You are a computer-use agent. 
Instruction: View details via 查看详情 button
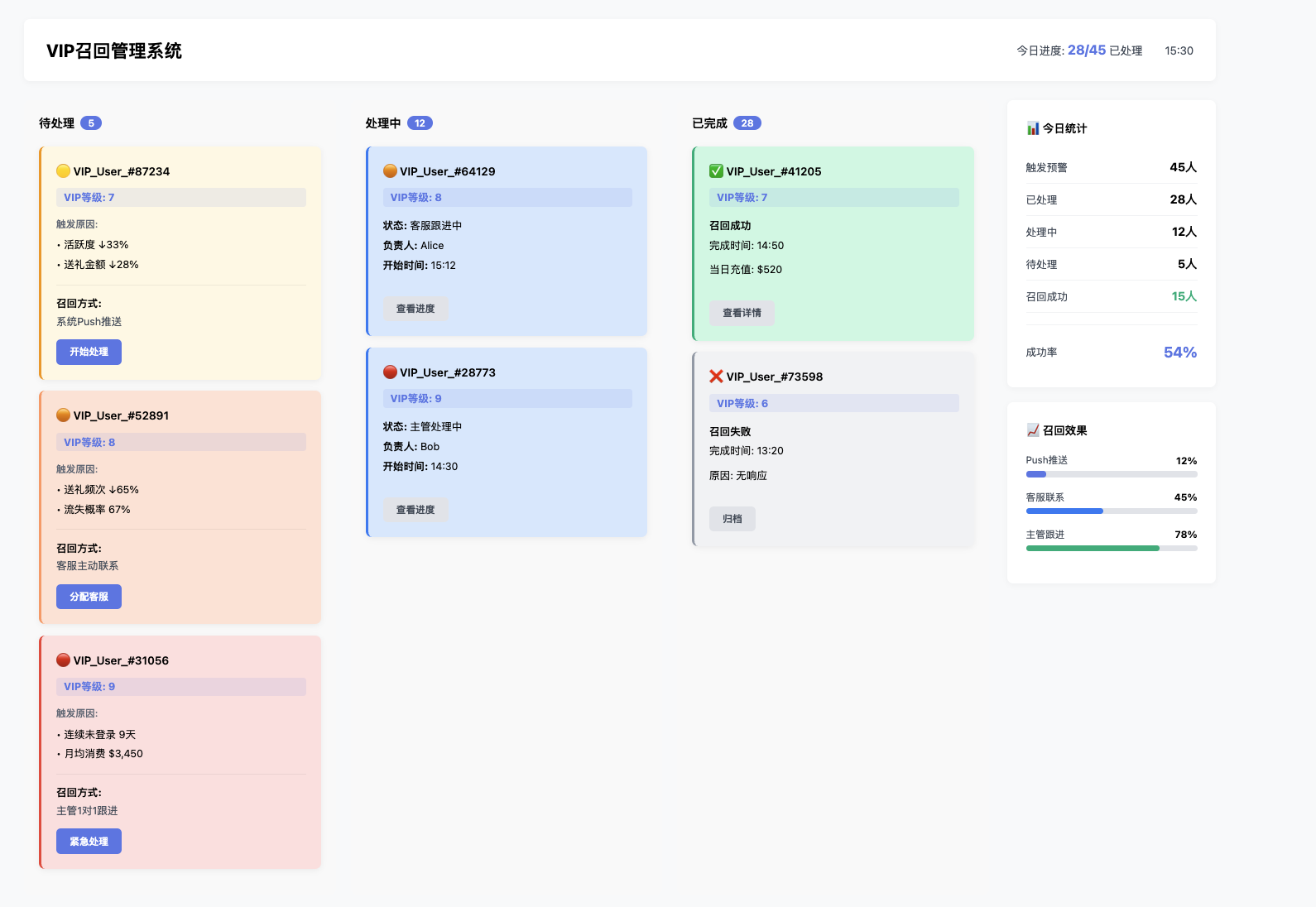pos(742,313)
